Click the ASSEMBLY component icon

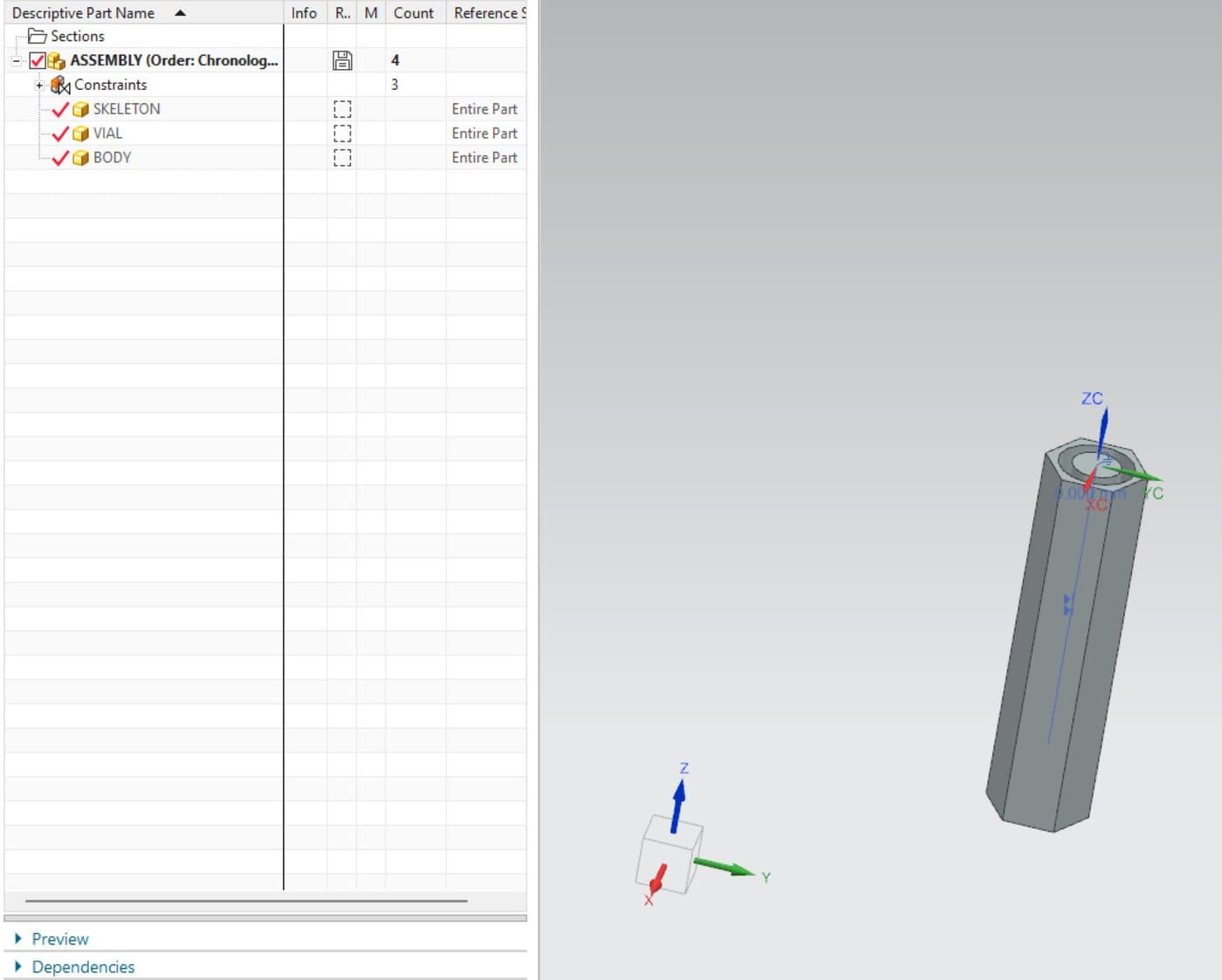click(x=57, y=60)
